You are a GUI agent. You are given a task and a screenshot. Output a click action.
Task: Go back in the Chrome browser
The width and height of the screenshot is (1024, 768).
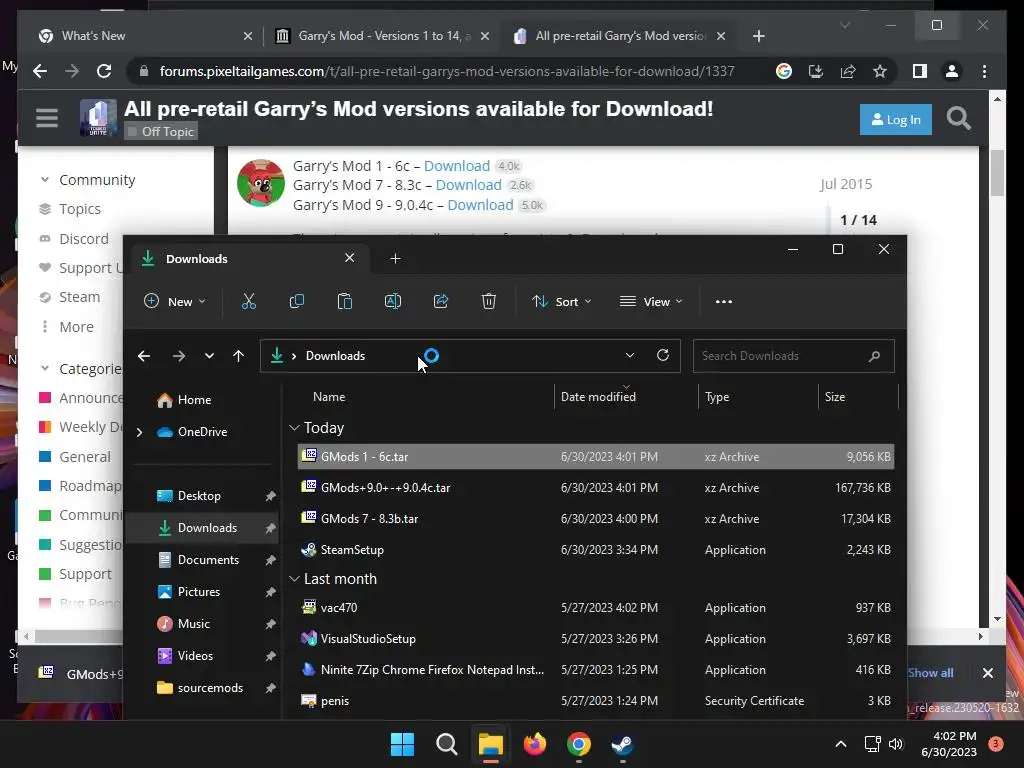[x=40, y=71]
